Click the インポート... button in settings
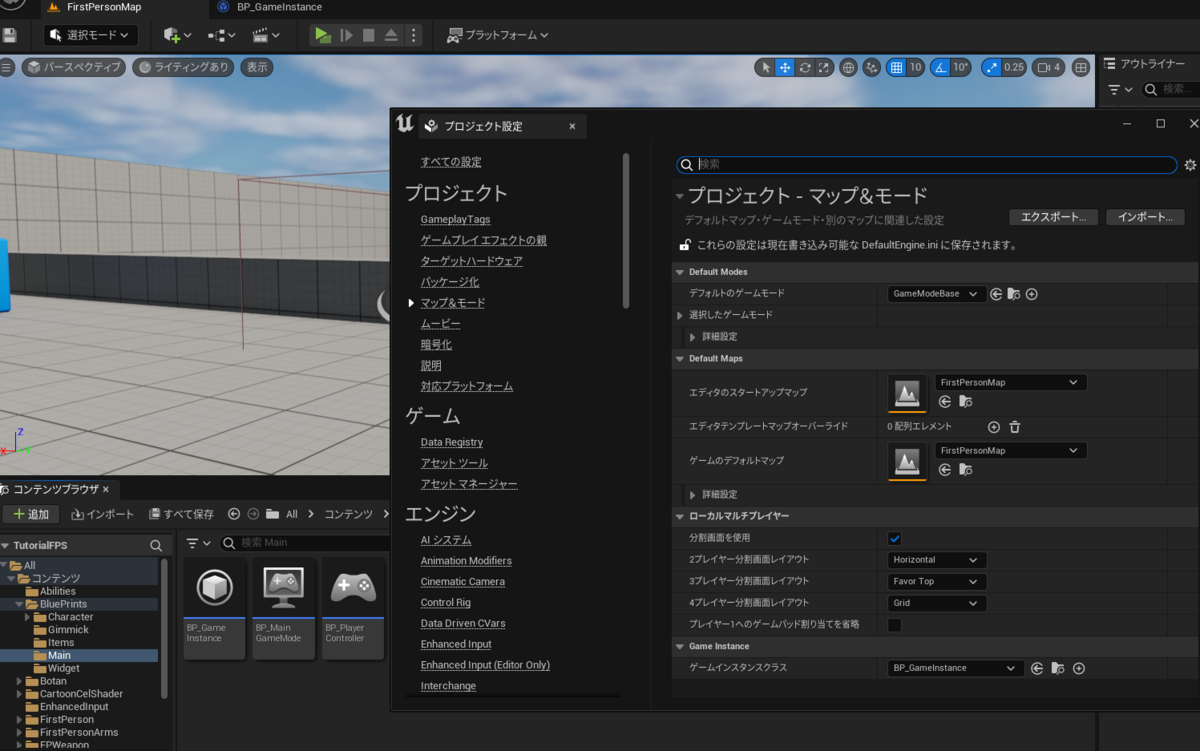 point(1145,217)
